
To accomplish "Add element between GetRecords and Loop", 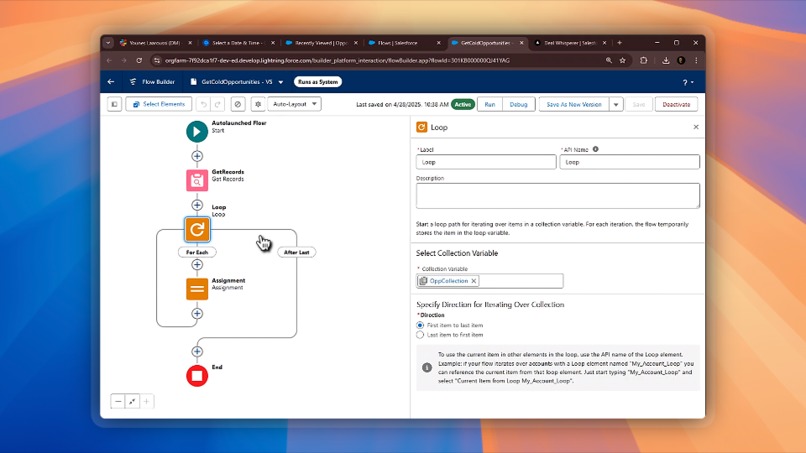I will point(197,205).
